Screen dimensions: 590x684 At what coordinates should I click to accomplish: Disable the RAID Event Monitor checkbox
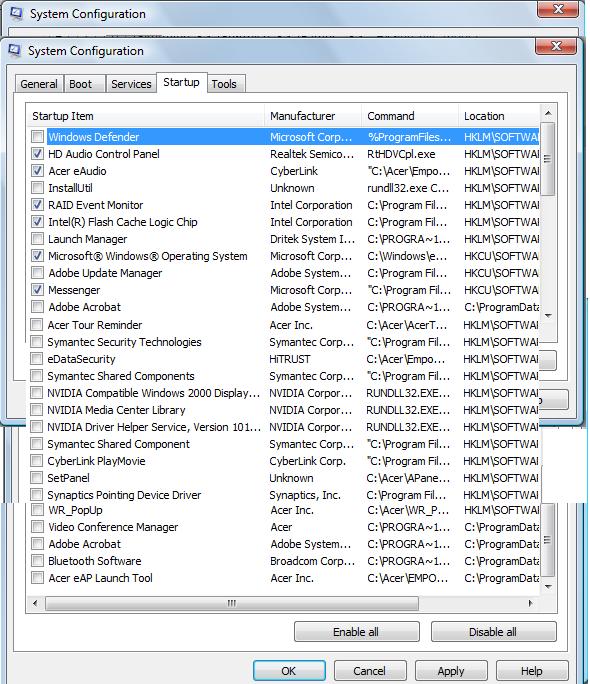38,205
